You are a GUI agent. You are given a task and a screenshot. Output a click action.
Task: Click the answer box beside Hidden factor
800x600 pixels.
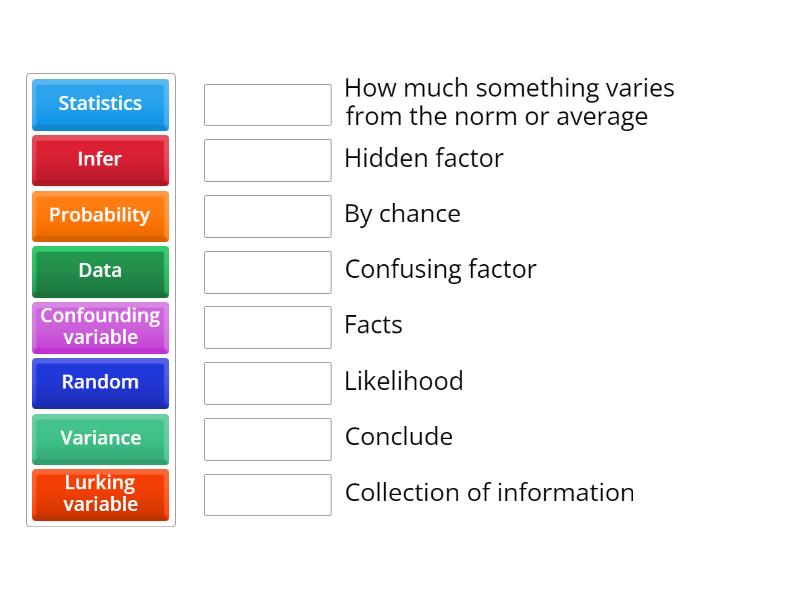267,160
